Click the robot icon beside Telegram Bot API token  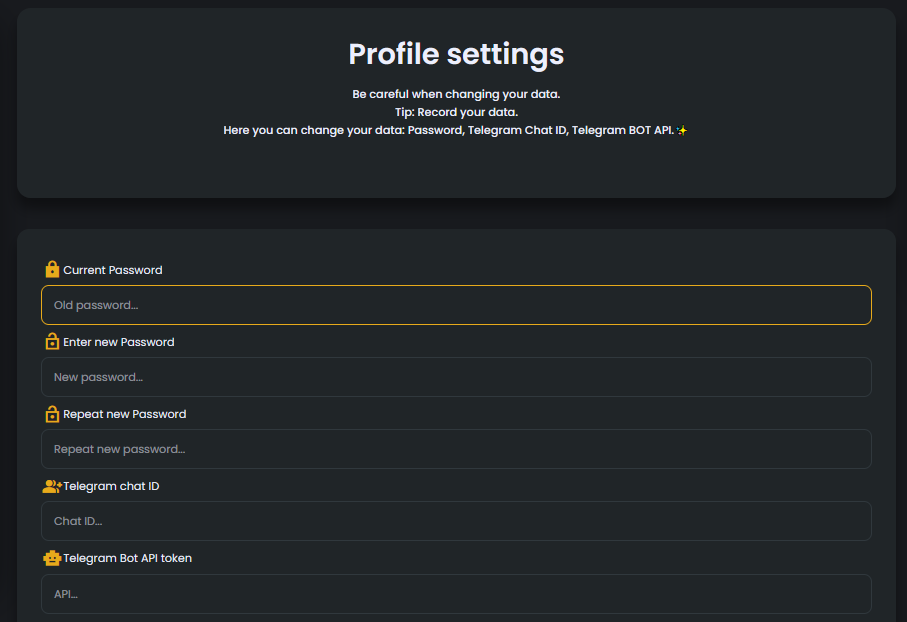(x=52, y=558)
